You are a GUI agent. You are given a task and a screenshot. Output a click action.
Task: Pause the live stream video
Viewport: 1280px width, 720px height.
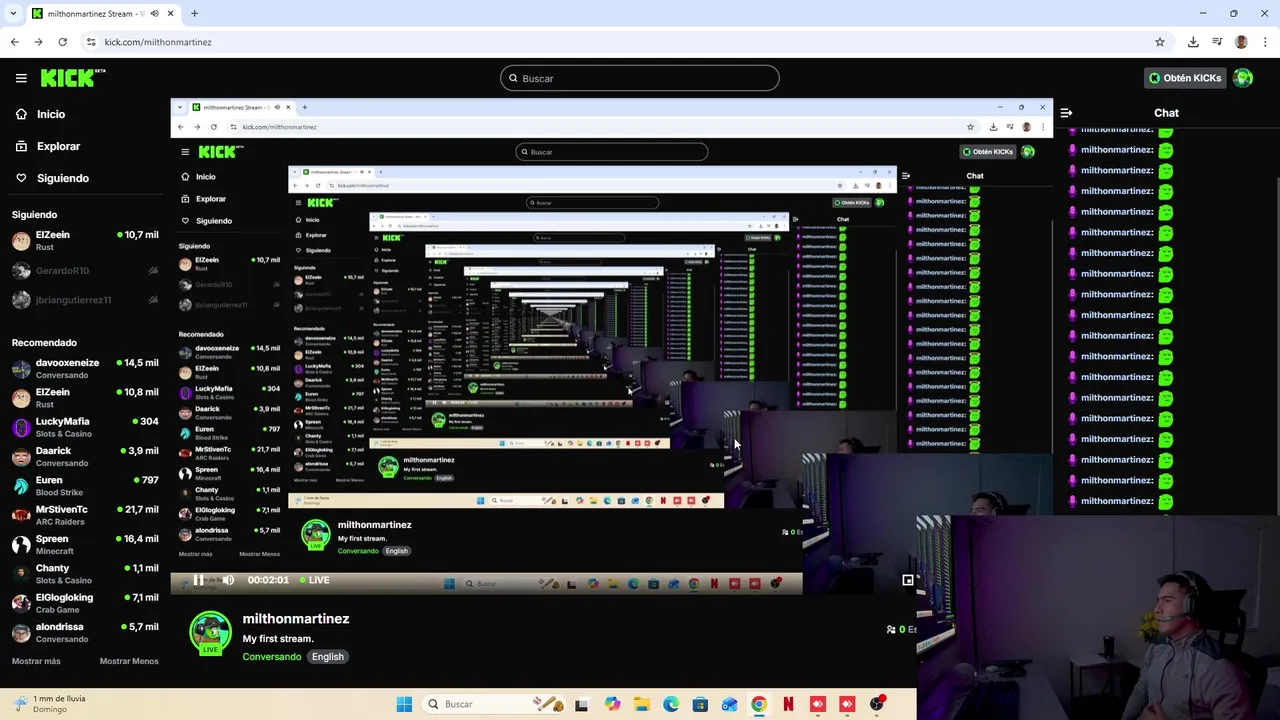(x=198, y=580)
